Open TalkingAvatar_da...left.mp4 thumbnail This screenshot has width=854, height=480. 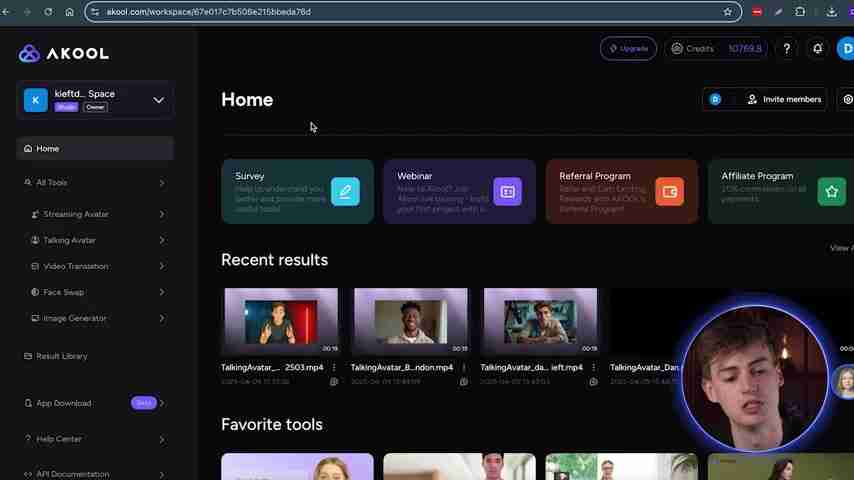tap(540, 321)
